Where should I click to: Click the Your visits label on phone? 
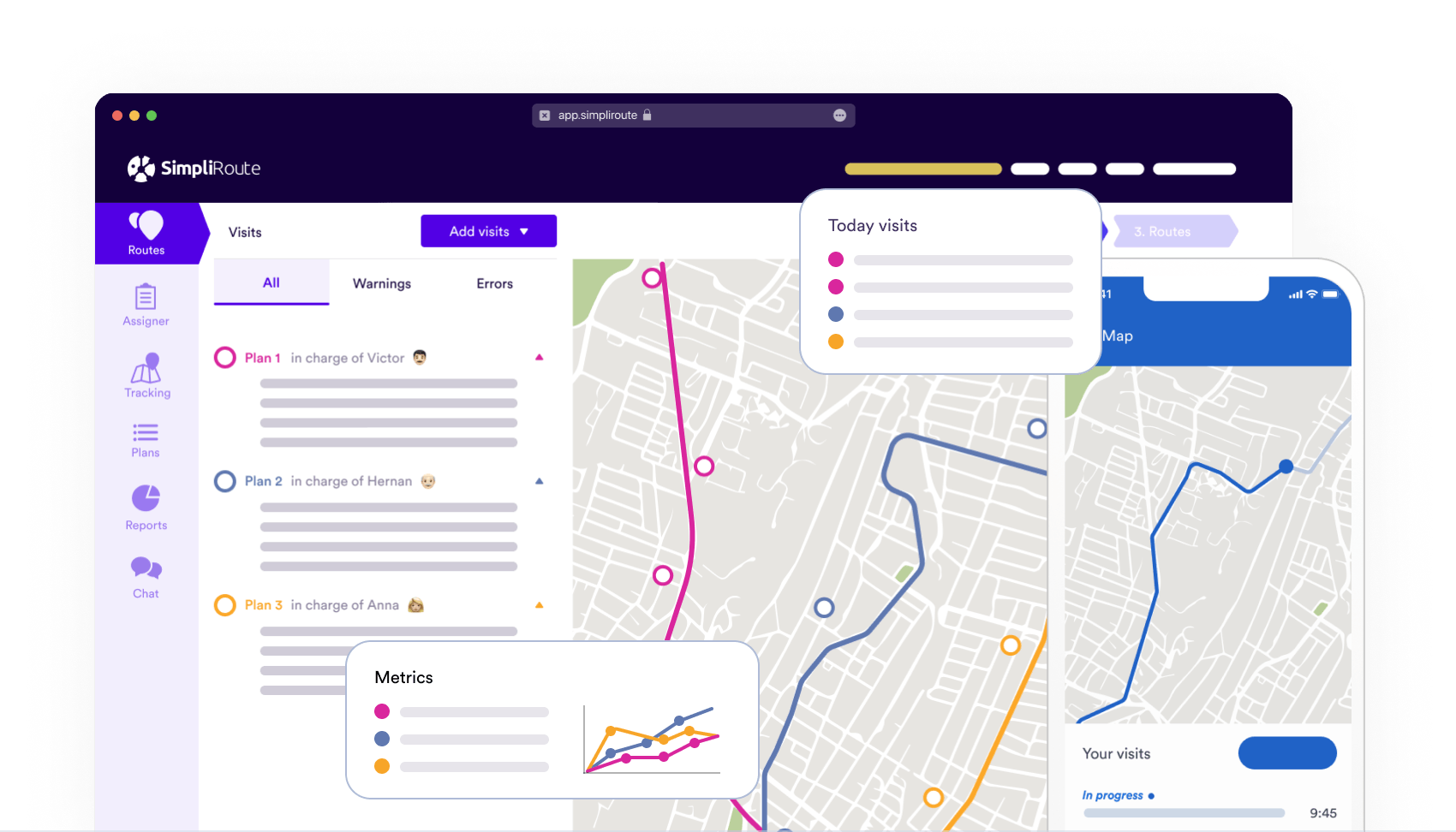1117,753
